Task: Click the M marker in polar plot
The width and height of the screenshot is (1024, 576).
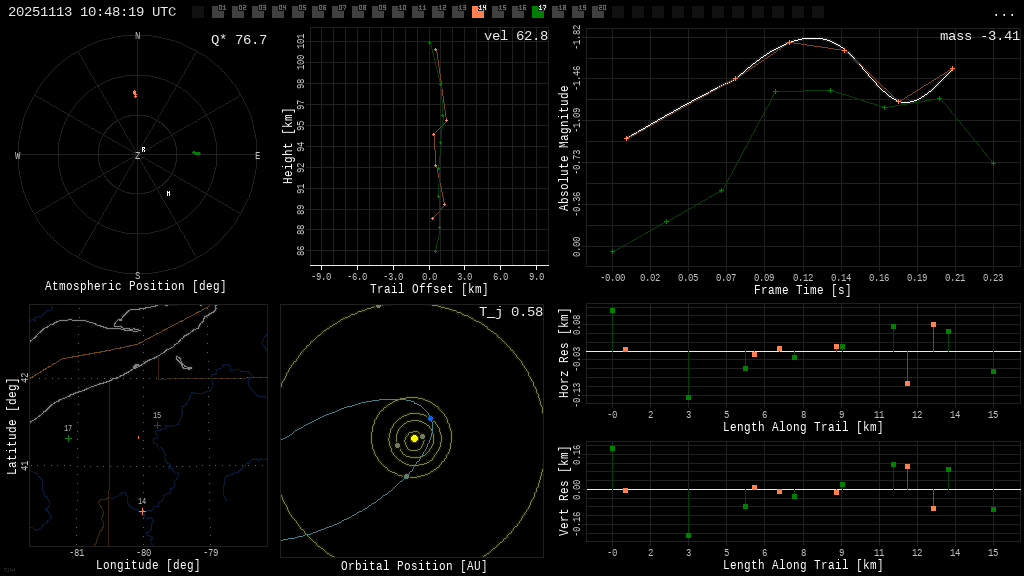Action: click(168, 193)
